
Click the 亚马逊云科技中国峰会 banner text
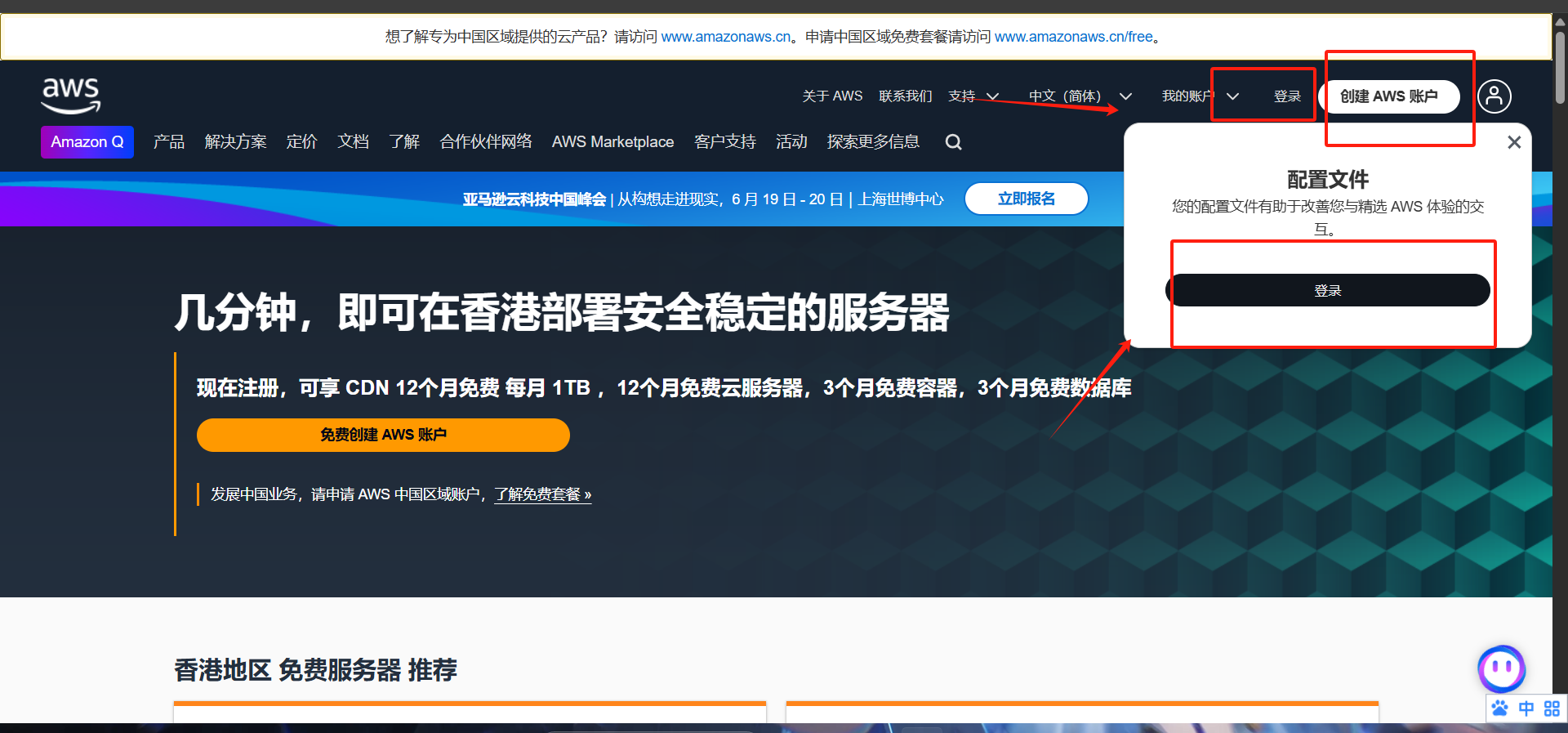[x=534, y=199]
